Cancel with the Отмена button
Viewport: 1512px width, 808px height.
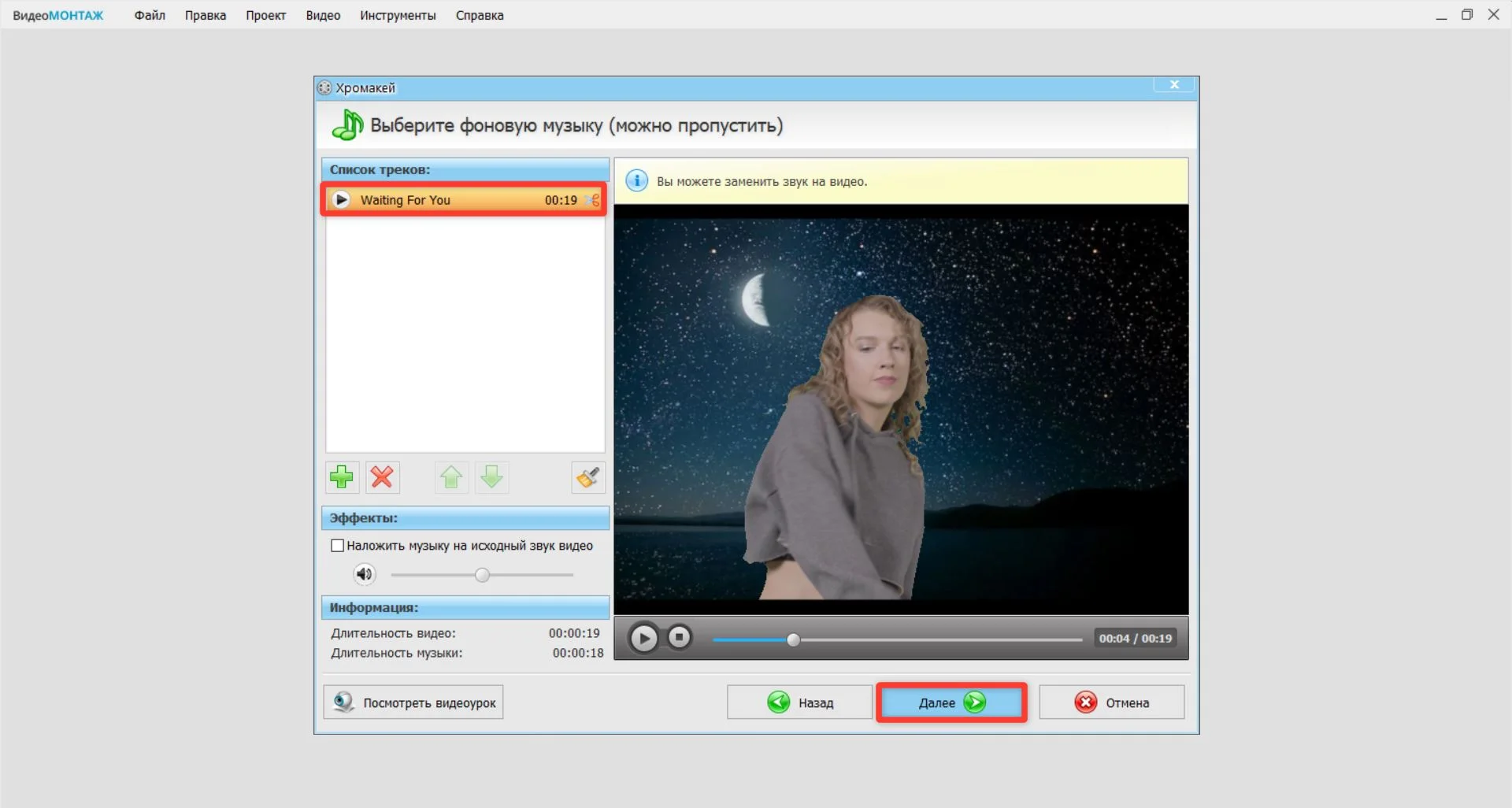click(x=1111, y=702)
